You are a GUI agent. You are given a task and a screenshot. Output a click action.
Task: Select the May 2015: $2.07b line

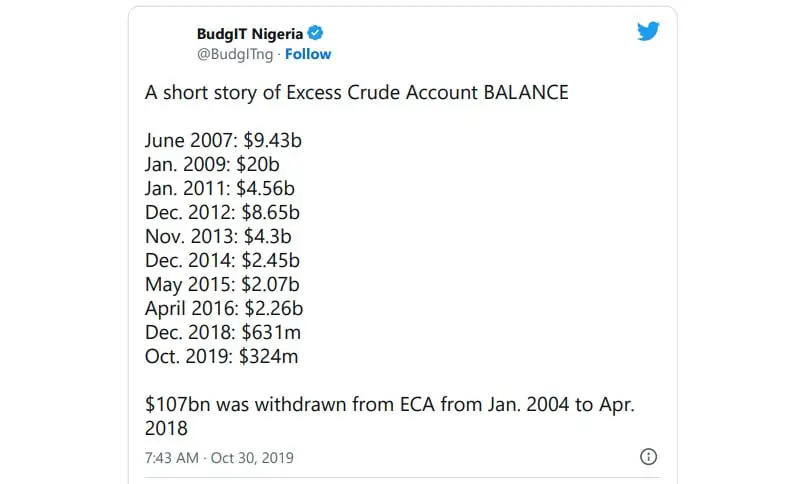coord(222,285)
